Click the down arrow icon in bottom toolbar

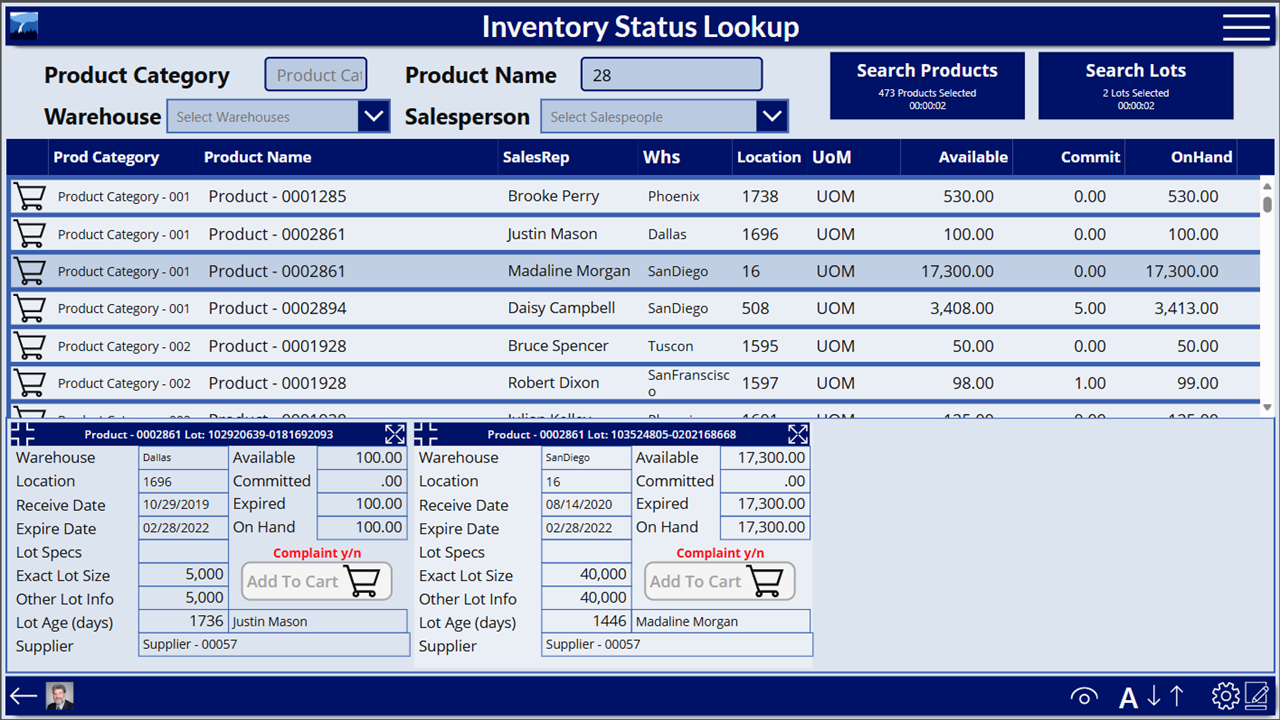[x=1156, y=696]
